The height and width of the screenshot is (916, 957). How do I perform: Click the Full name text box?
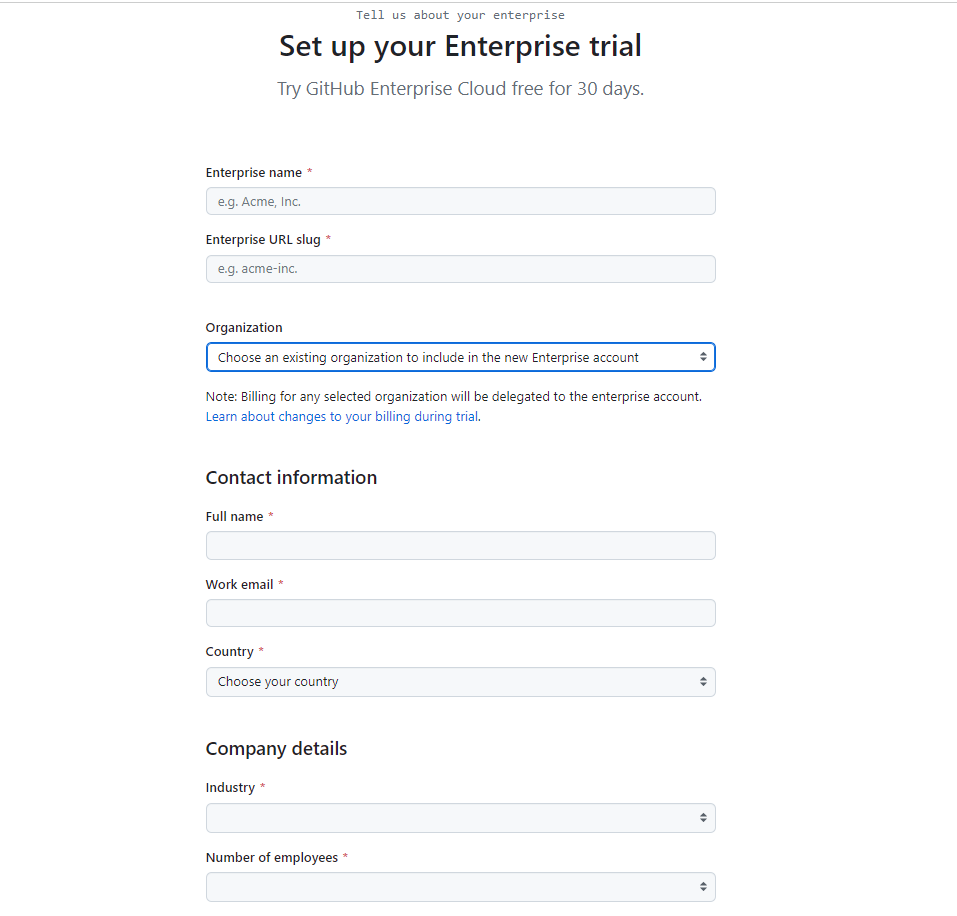(460, 546)
